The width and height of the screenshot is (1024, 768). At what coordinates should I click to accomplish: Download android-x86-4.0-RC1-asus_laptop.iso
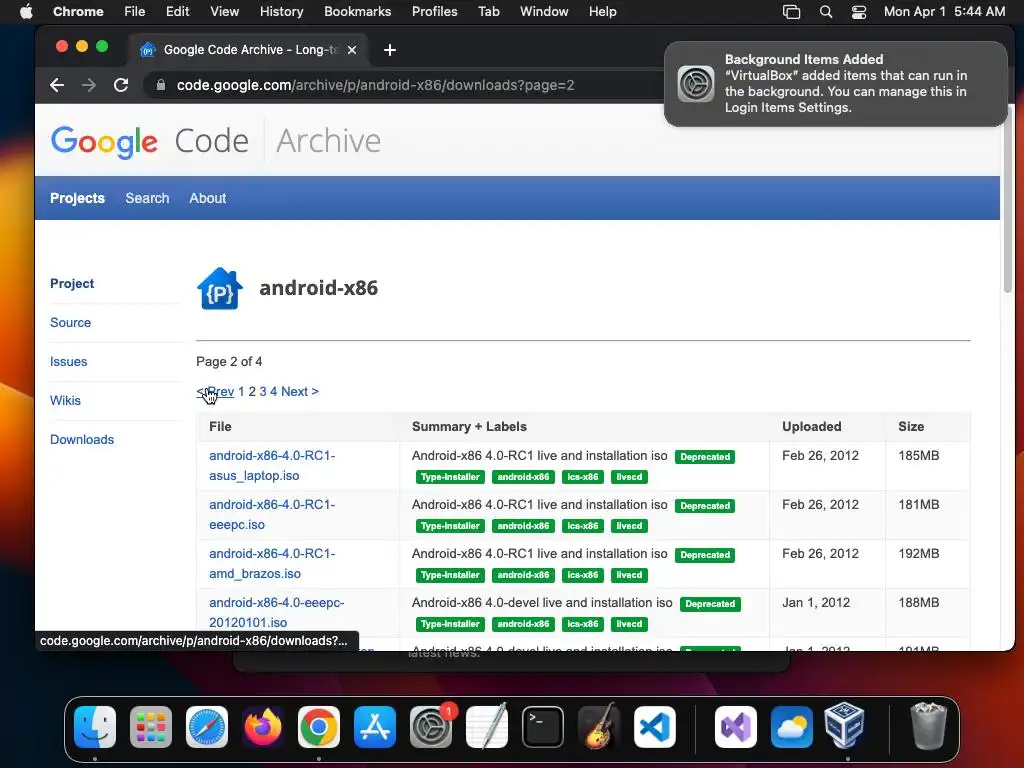(x=272, y=466)
